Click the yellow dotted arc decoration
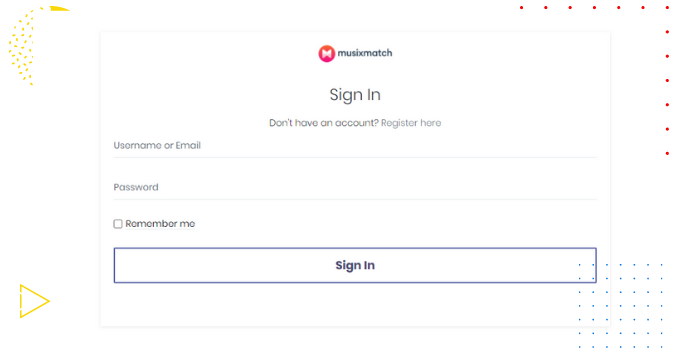Image resolution: width=675 pixels, height=360 pixels. [24, 47]
